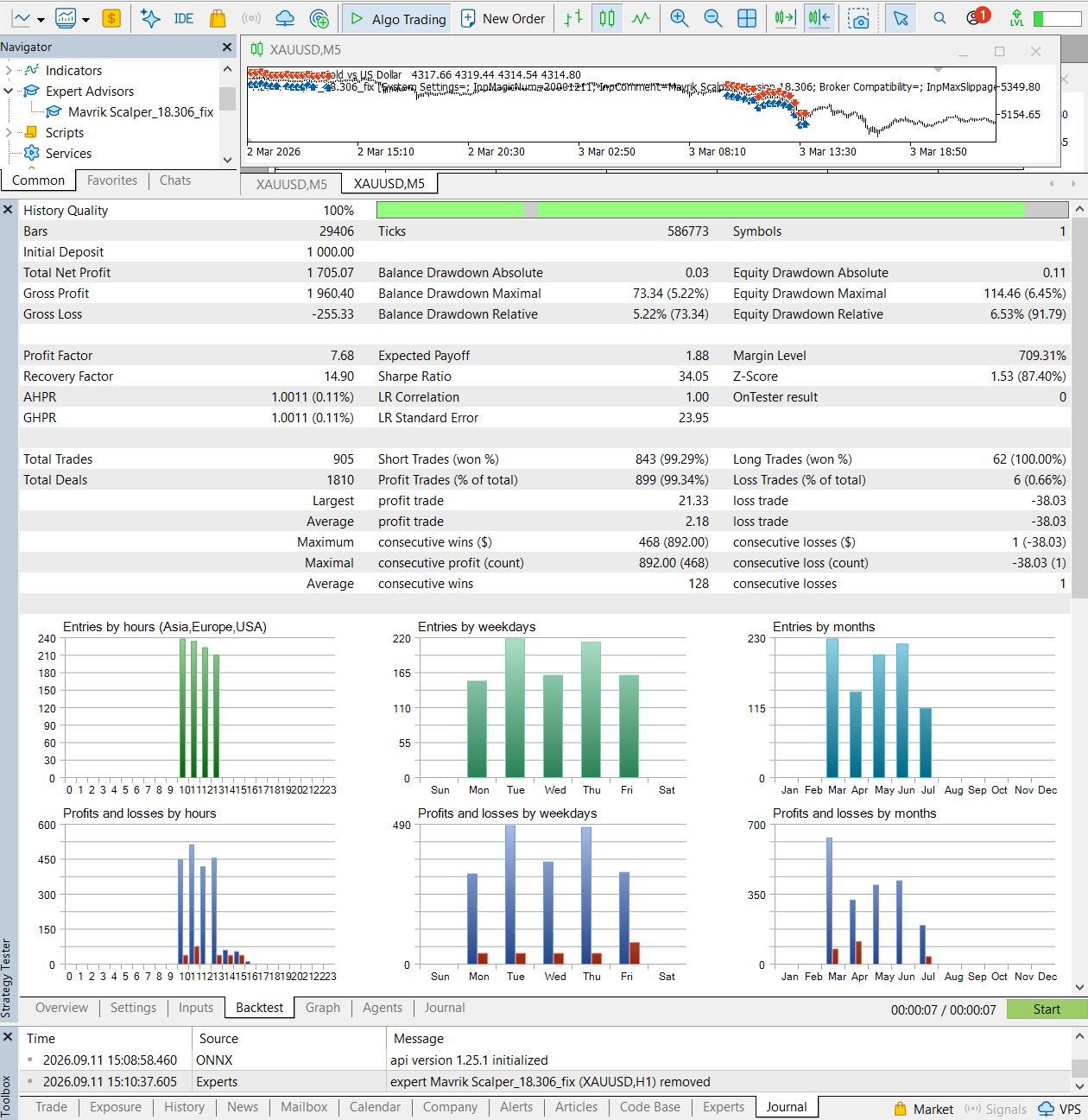Screen dimensions: 1088x1120
Task: Launch the MetaEditor IDE button
Action: pos(184,18)
